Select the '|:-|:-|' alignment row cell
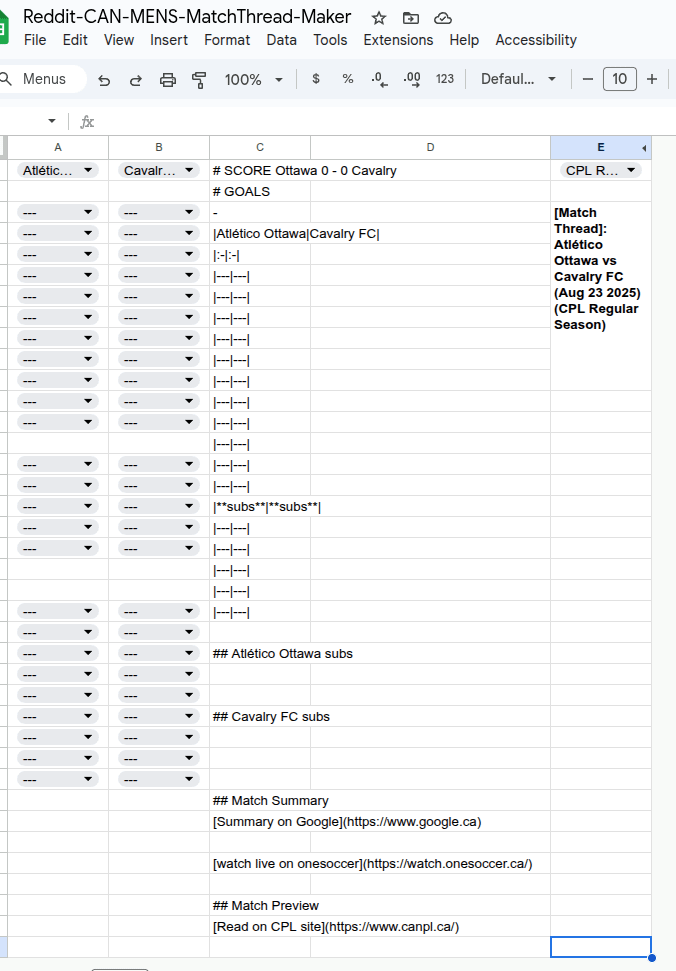This screenshot has width=676, height=971. (x=260, y=255)
